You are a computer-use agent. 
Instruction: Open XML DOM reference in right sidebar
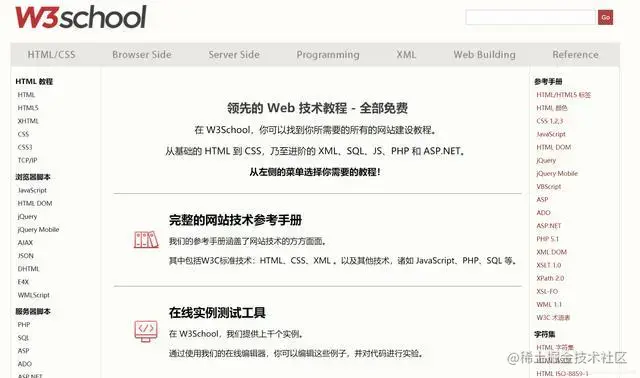[551, 252]
